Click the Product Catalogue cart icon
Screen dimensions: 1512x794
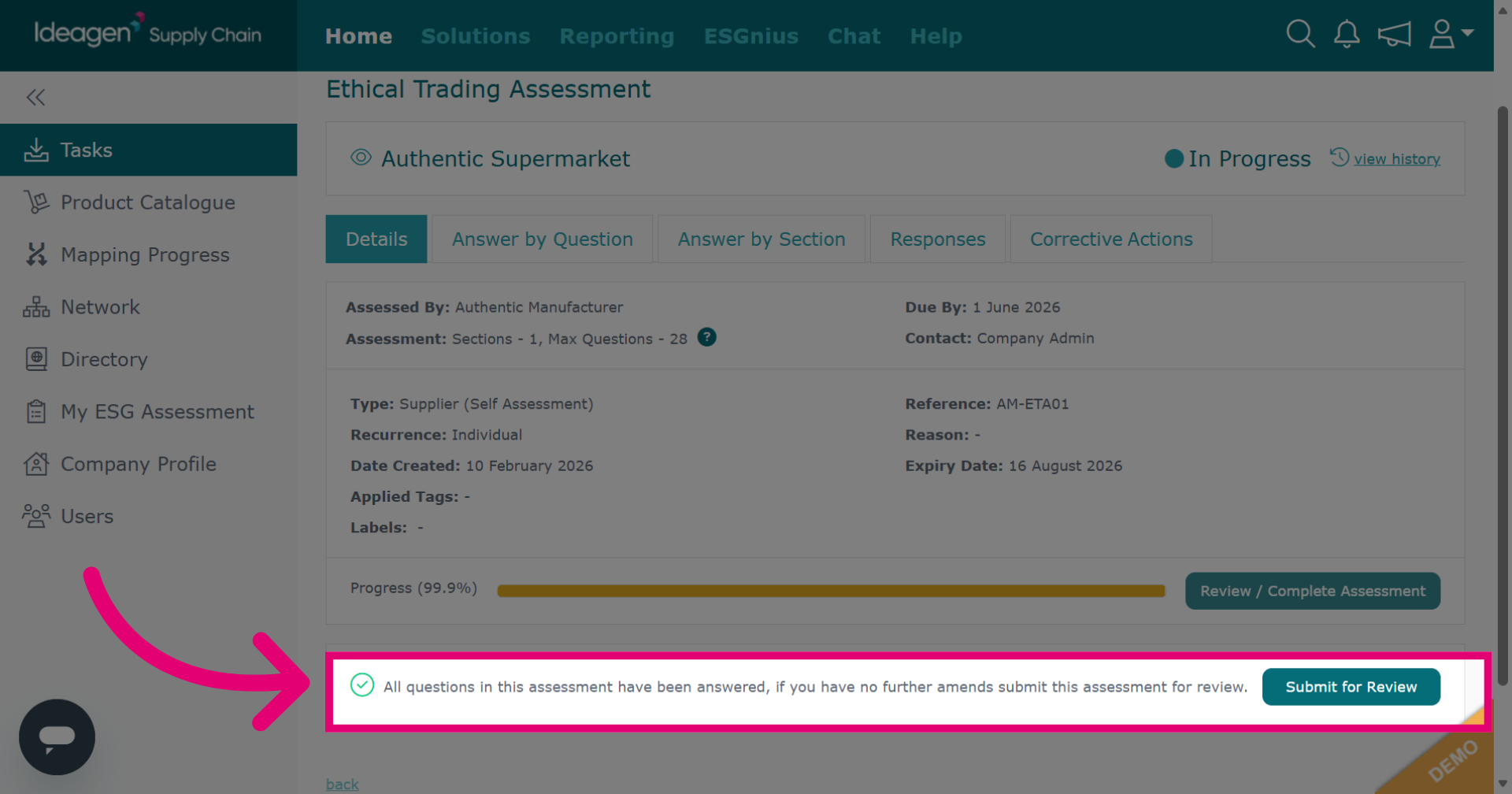(36, 202)
